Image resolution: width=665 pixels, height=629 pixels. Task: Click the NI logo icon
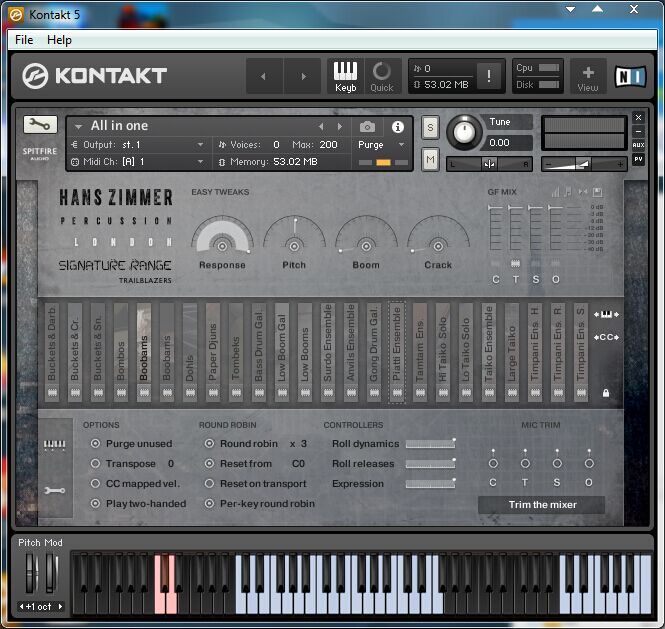point(631,77)
